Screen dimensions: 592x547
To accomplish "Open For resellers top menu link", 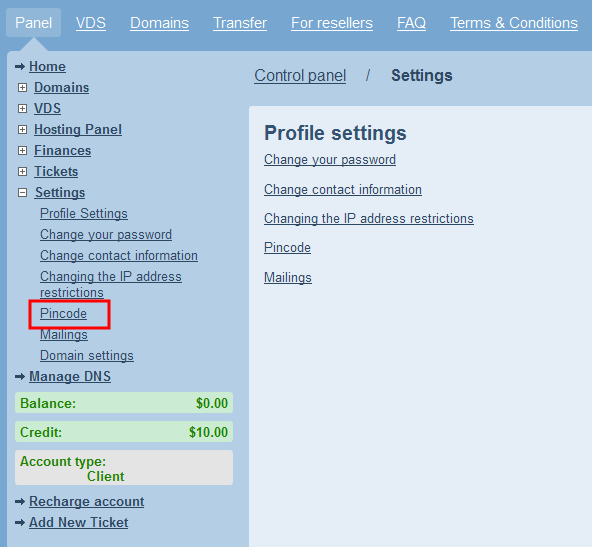I will [x=332, y=23].
